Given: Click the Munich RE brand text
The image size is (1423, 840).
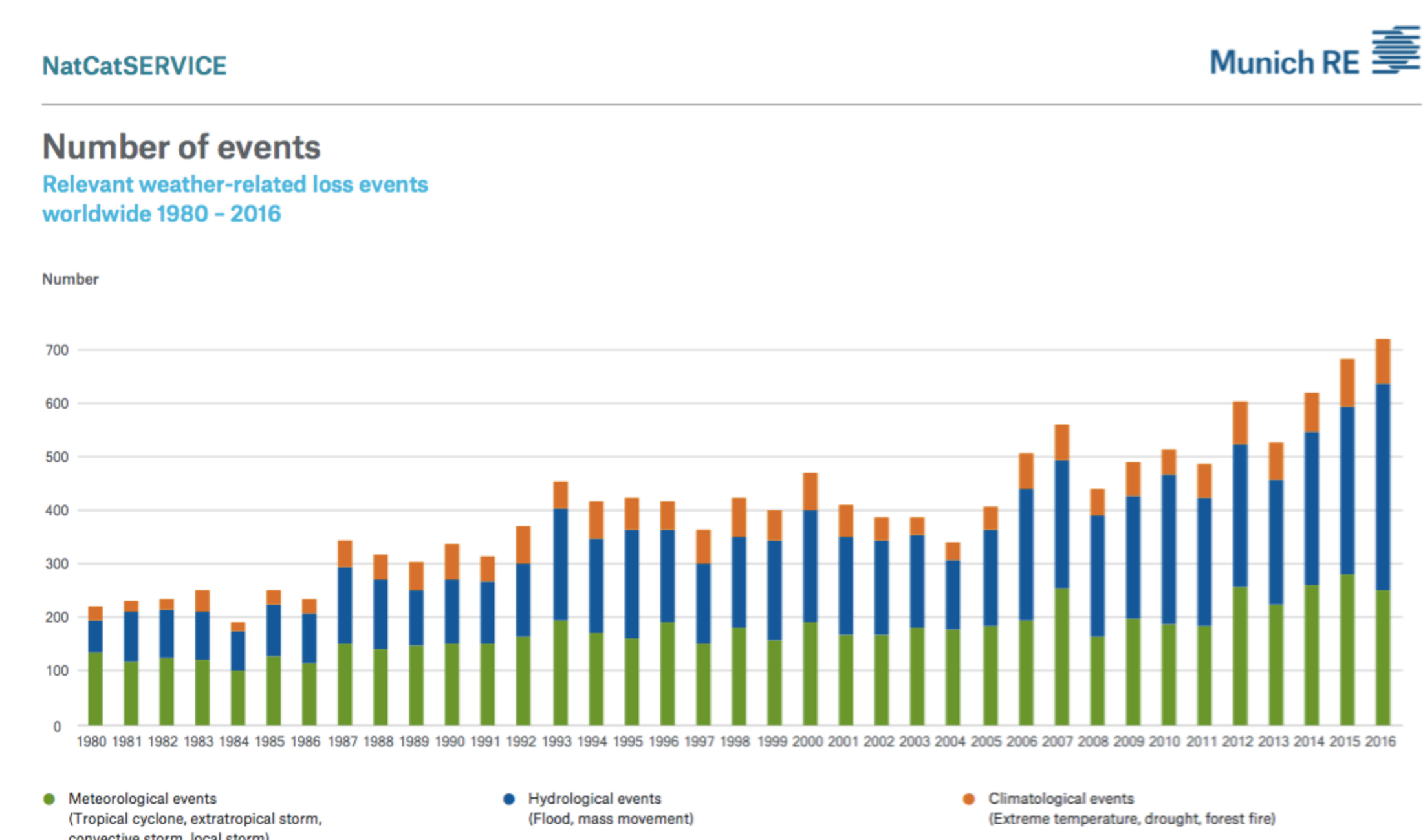Looking at the screenshot, I should pos(1284,63).
